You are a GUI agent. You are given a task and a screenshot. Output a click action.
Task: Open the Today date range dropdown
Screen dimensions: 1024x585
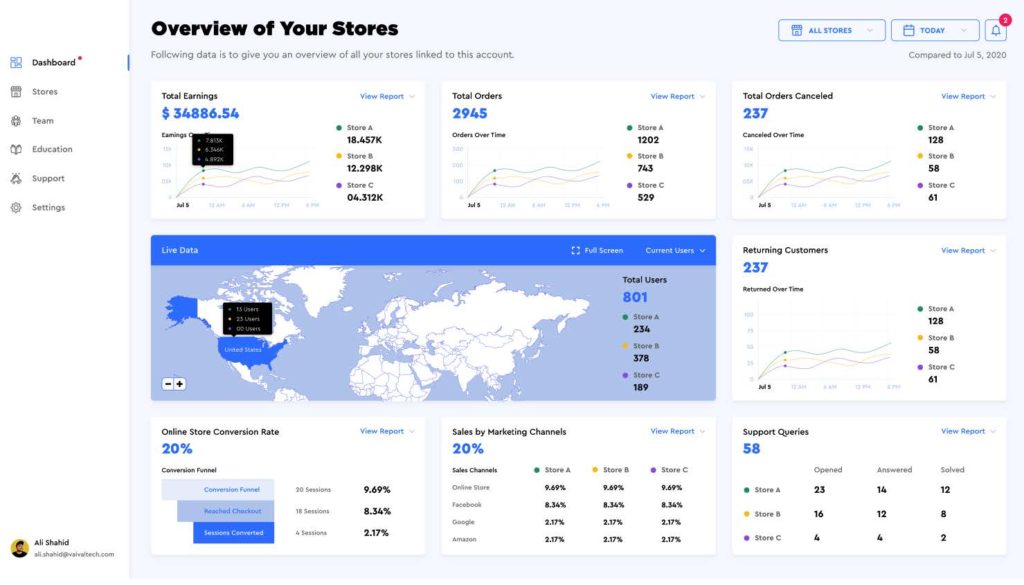[935, 30]
